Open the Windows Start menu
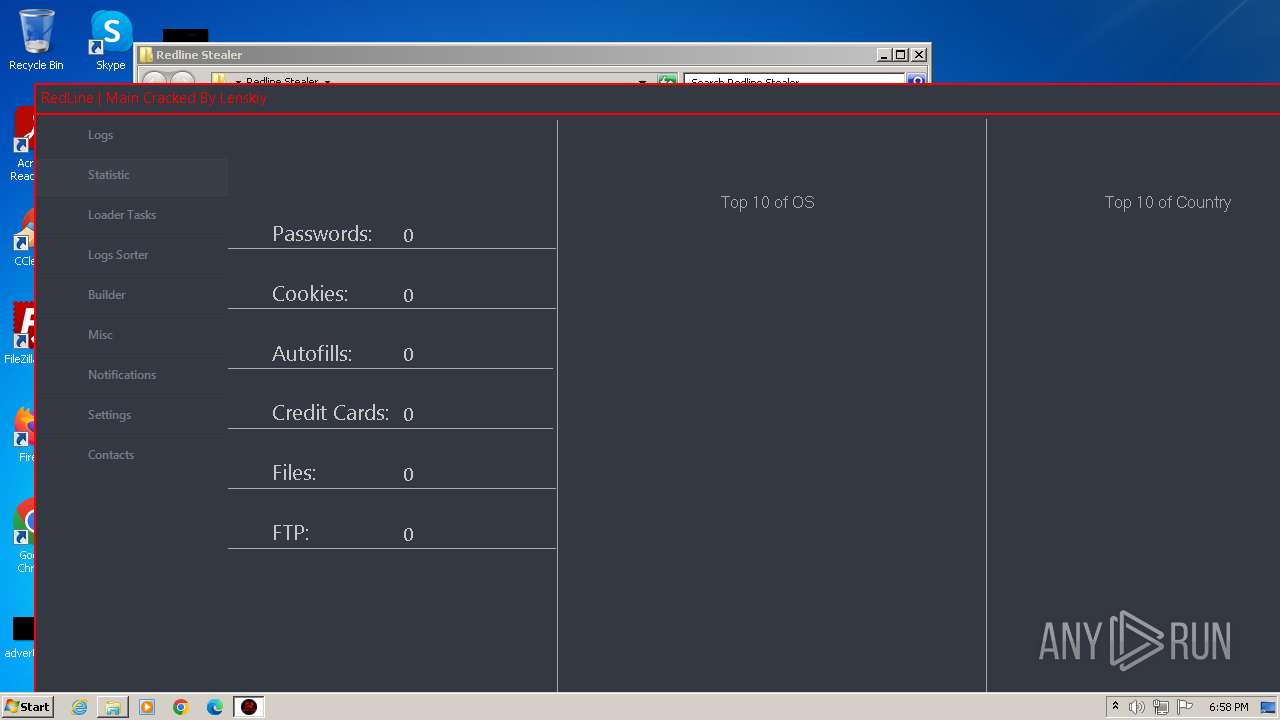The width and height of the screenshot is (1280, 720). (x=27, y=707)
